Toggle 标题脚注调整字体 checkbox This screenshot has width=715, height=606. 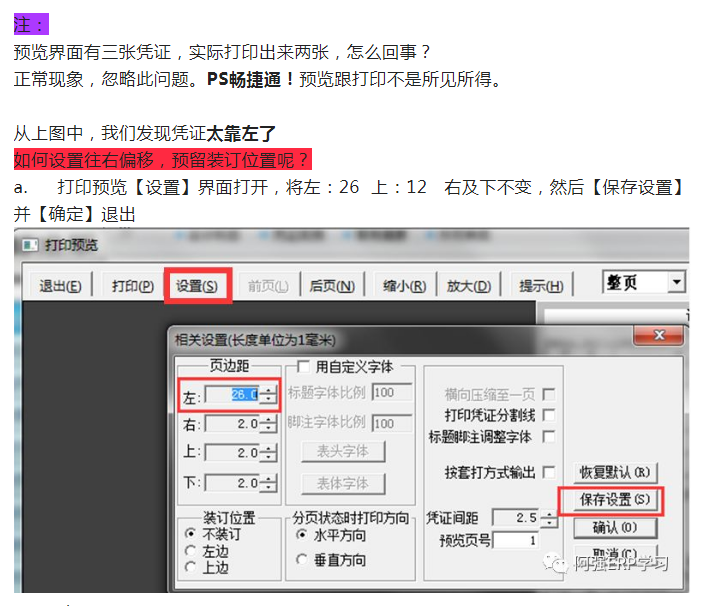(x=548, y=437)
